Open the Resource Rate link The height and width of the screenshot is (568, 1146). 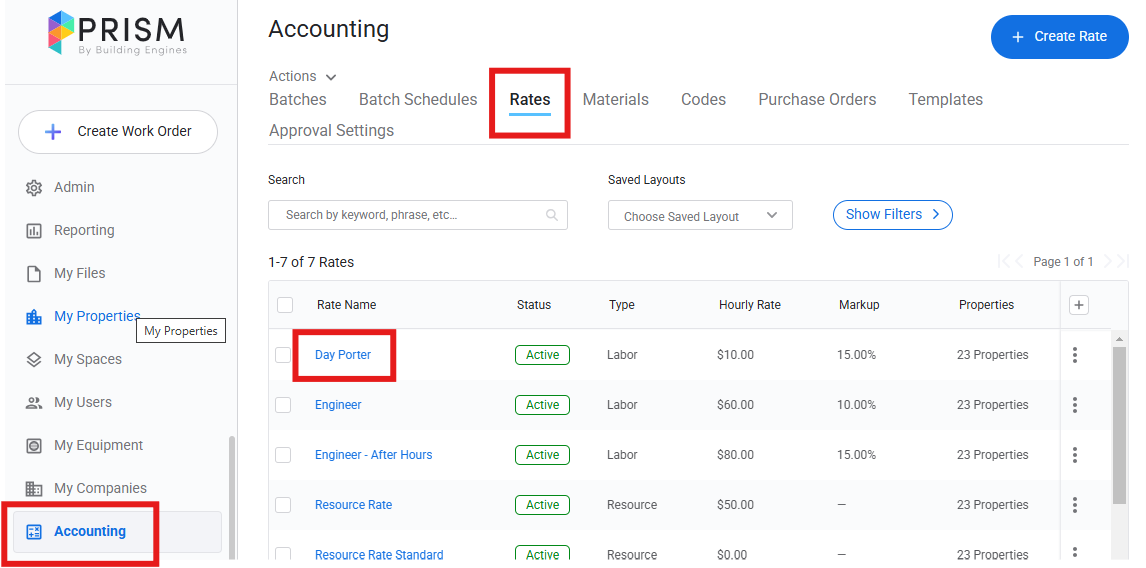coord(353,505)
